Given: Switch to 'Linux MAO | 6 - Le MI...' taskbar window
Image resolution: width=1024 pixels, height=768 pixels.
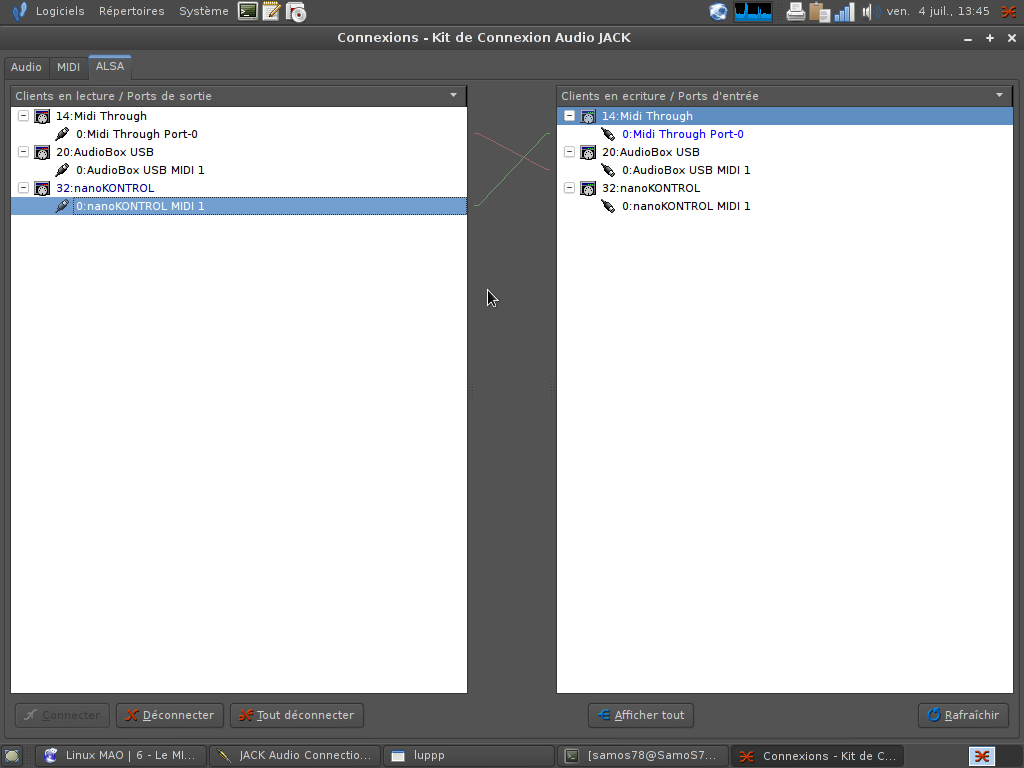Looking at the screenshot, I should [120, 756].
